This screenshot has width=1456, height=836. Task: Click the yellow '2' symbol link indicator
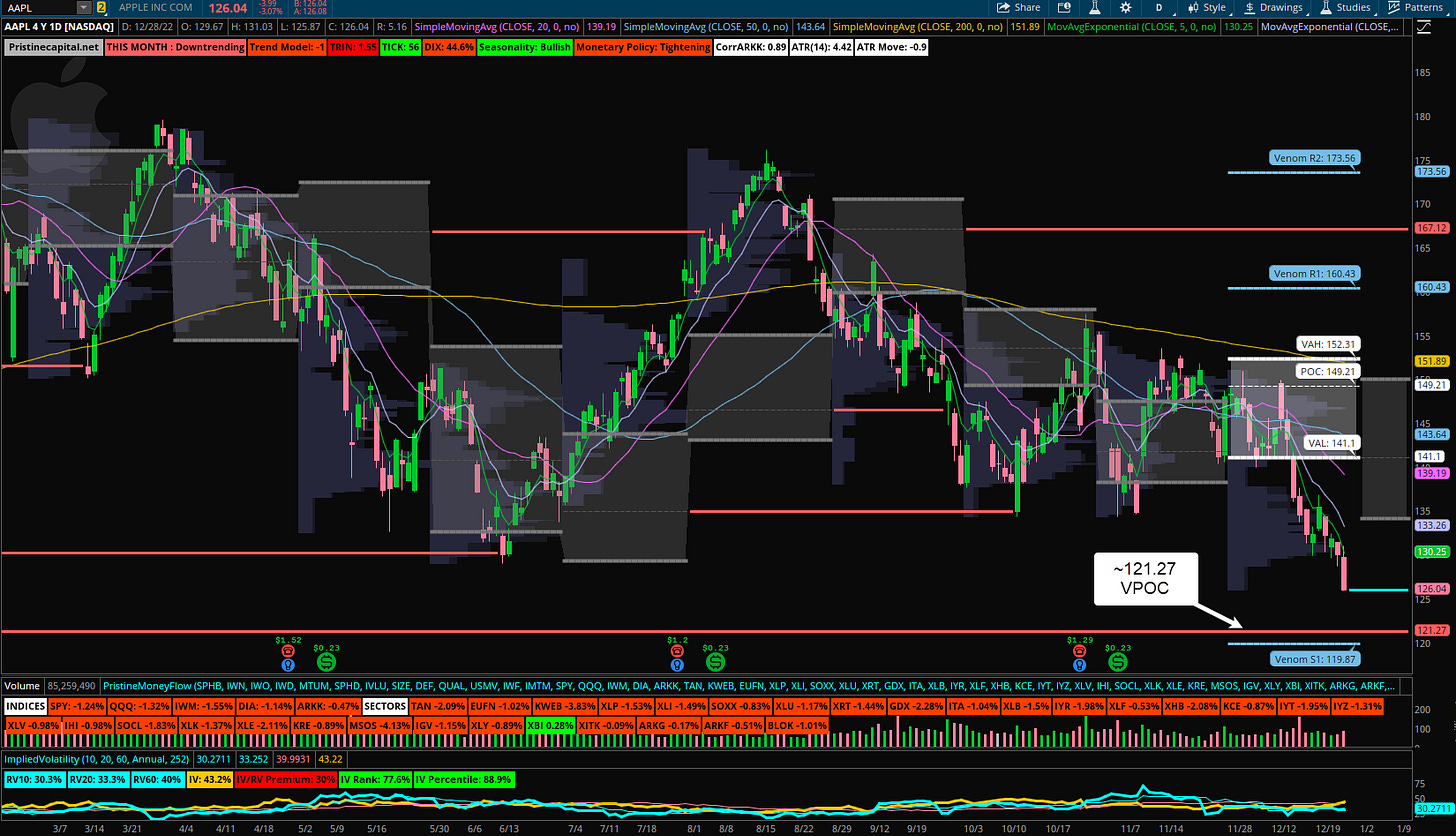pyautogui.click(x=100, y=7)
